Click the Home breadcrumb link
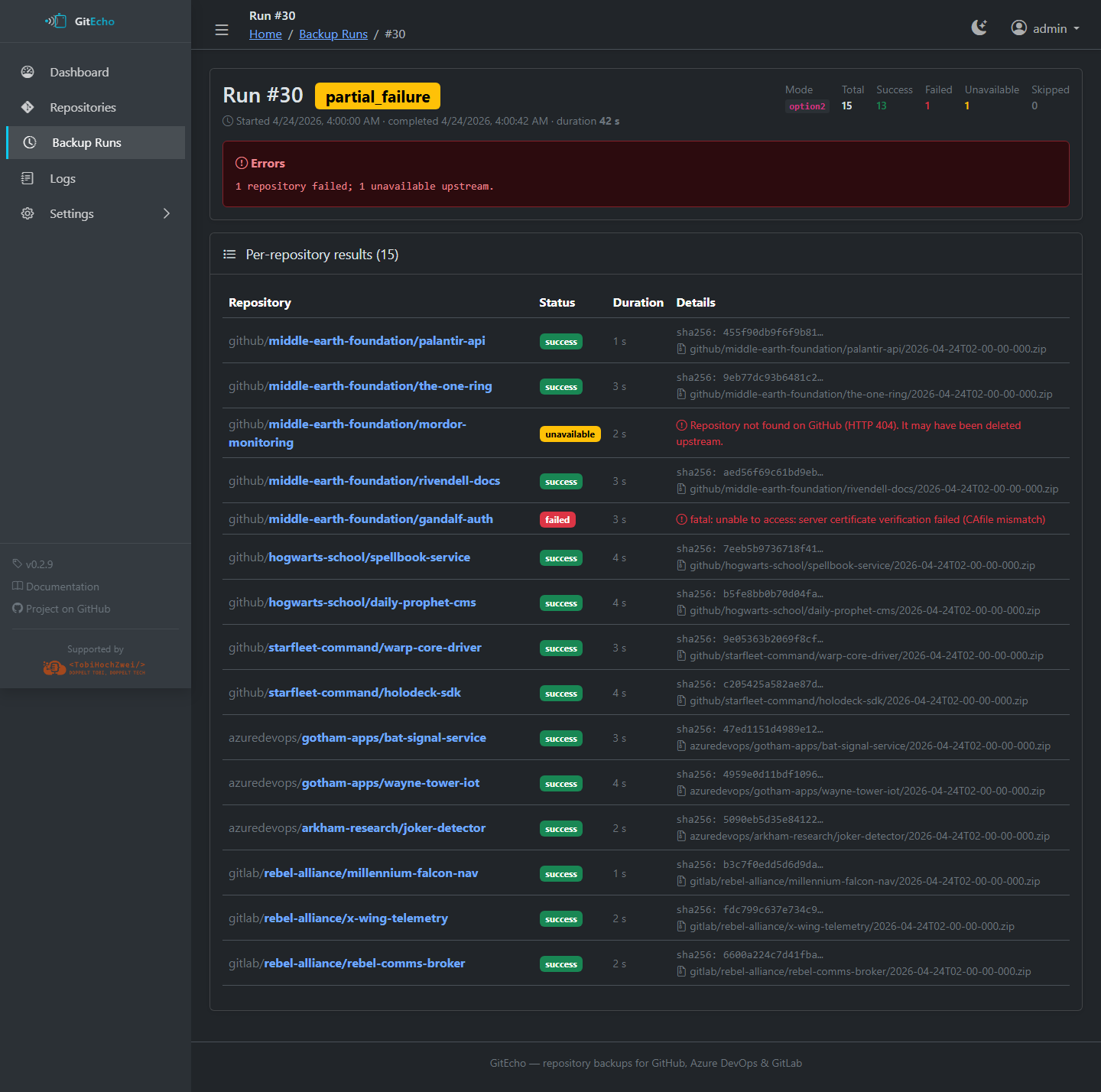Screen dimensions: 1101x1092 click(x=265, y=34)
